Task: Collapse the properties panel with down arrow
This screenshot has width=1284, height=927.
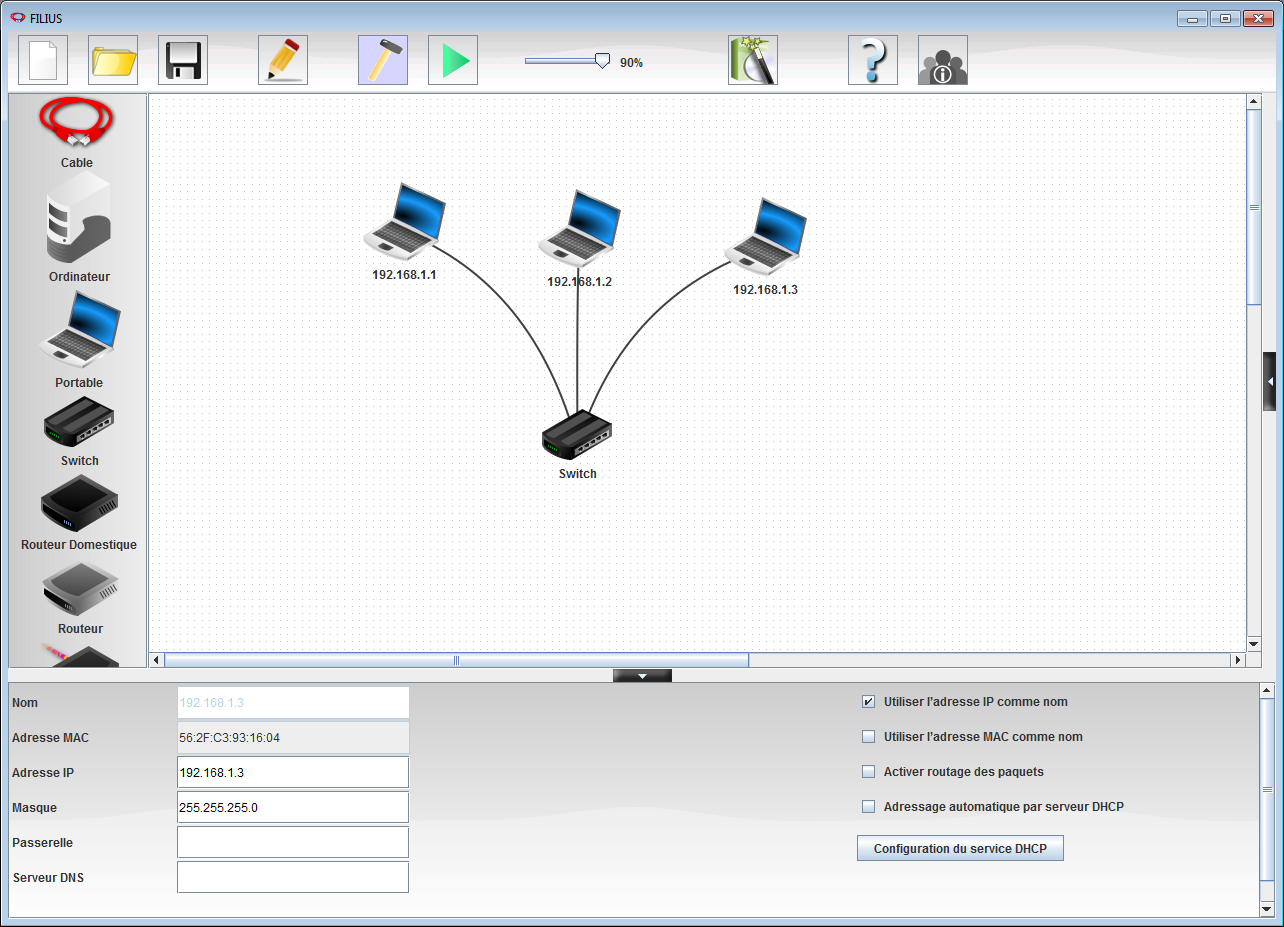Action: tap(642, 676)
